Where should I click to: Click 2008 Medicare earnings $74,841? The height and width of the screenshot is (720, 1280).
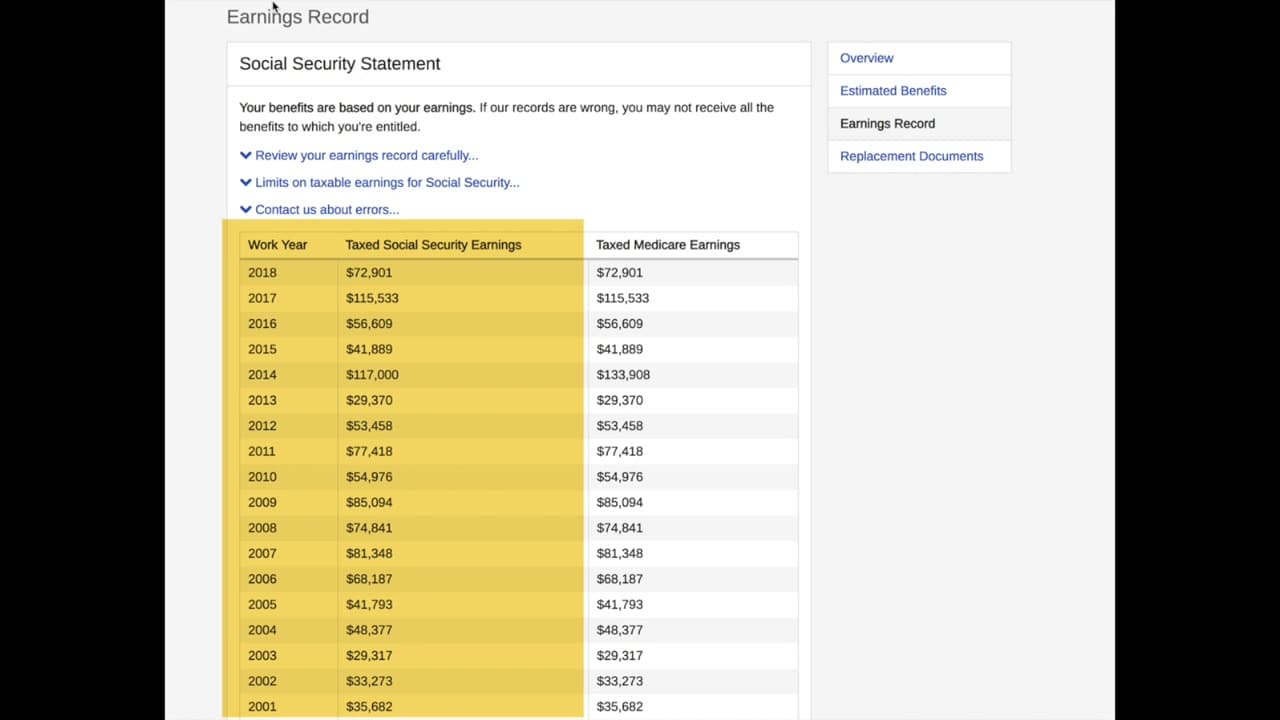point(620,528)
